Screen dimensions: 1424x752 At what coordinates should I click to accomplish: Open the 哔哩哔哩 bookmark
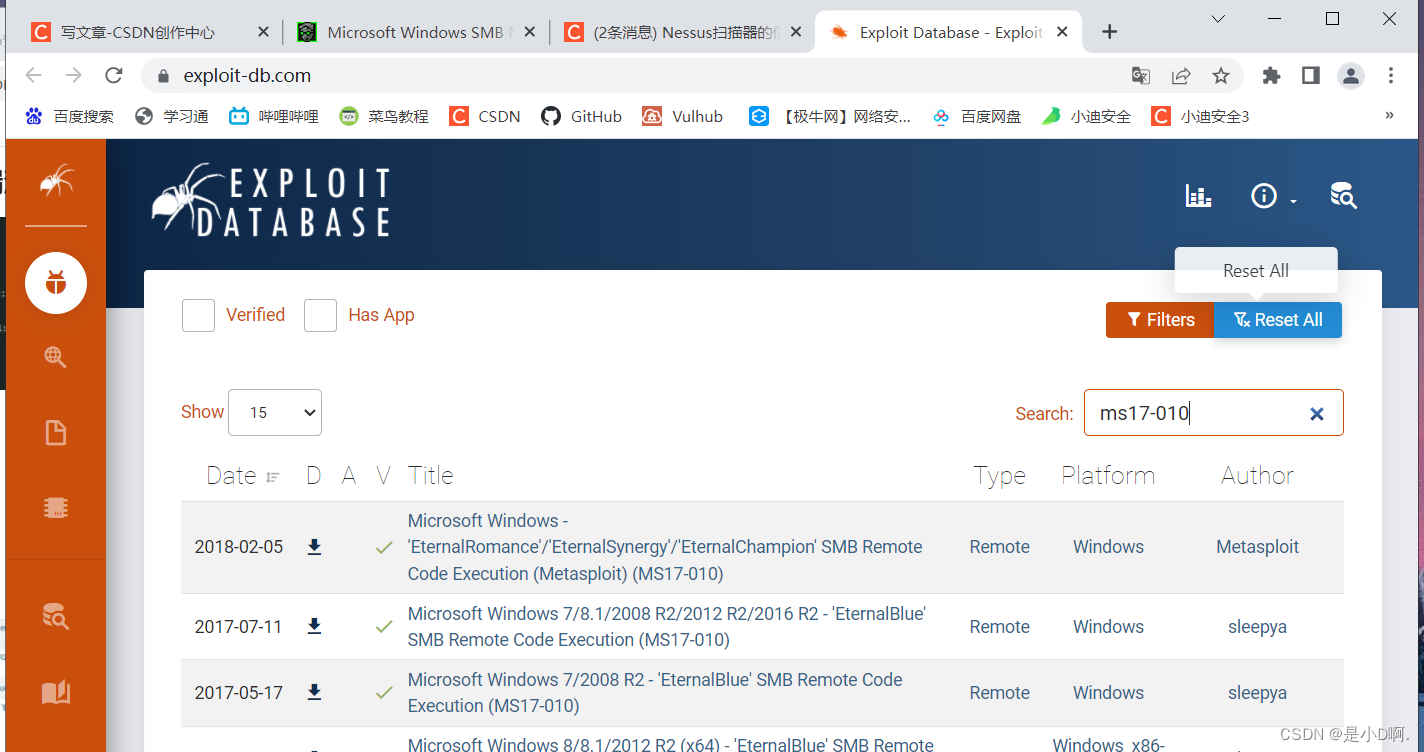[x=274, y=116]
